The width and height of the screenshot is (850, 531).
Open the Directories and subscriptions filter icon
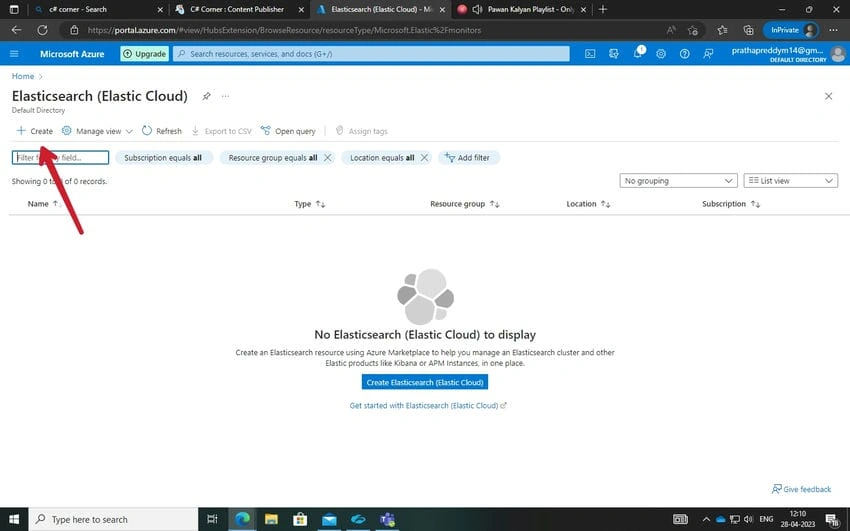tap(614, 54)
